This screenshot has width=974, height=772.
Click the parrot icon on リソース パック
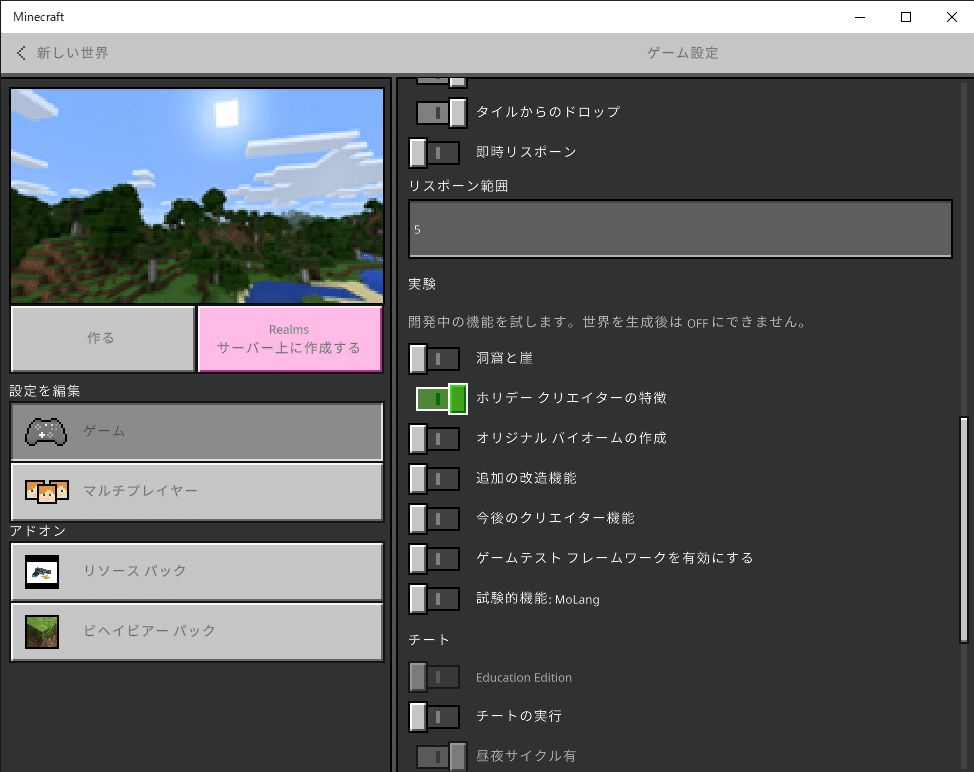(44, 572)
